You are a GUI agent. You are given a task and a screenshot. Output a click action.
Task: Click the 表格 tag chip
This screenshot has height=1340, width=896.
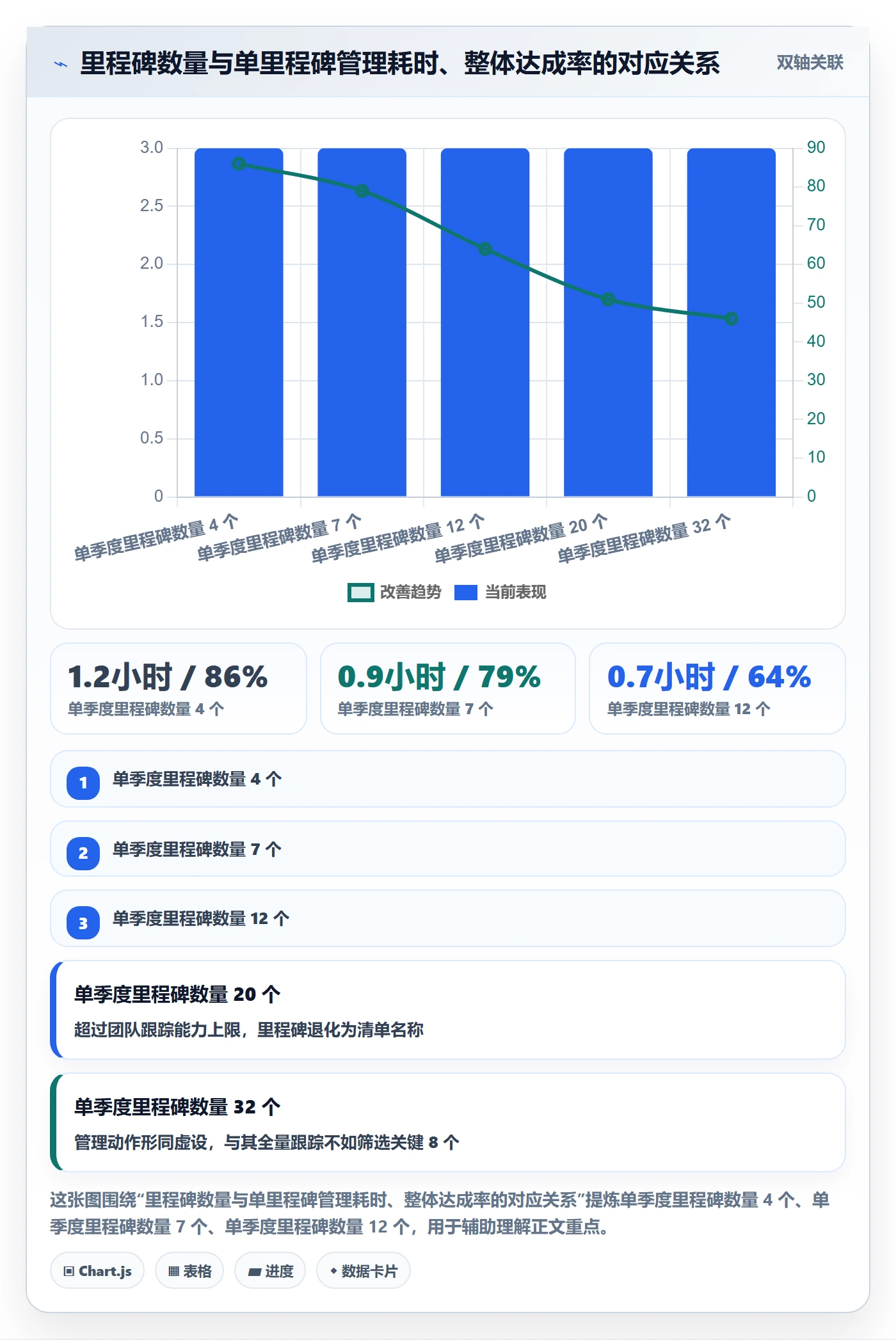coord(189,1271)
